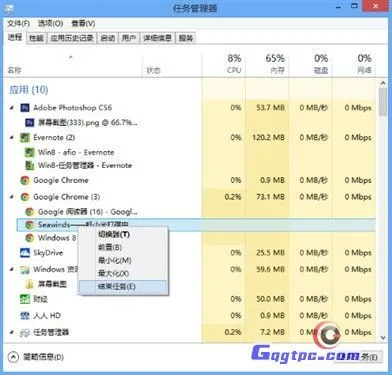Screen dimensions: 392x375
Task: Collapse the Windows 资源管理器 group
Action: point(12,269)
